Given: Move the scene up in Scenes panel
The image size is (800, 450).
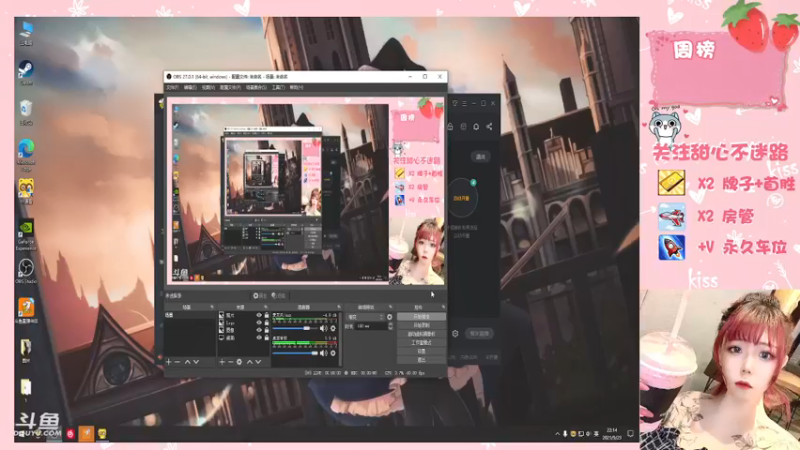Looking at the screenshot, I should [x=187, y=362].
